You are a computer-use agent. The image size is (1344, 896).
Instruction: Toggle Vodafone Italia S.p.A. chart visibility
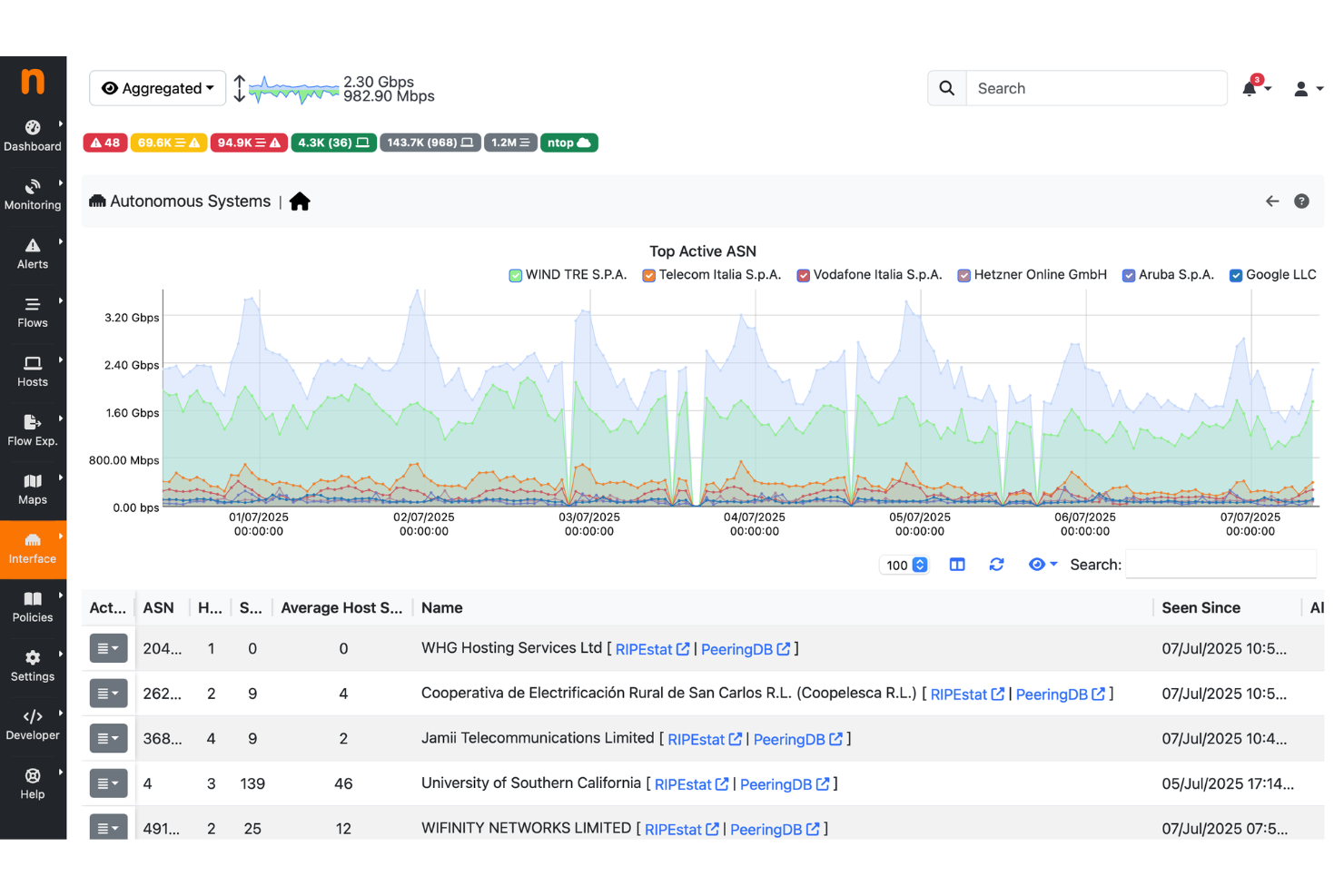click(x=803, y=274)
